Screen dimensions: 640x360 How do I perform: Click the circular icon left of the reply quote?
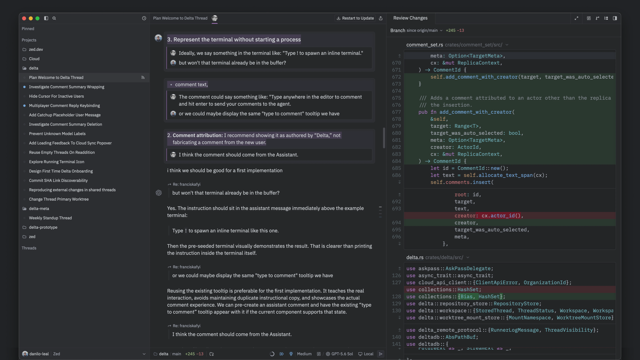[159, 193]
